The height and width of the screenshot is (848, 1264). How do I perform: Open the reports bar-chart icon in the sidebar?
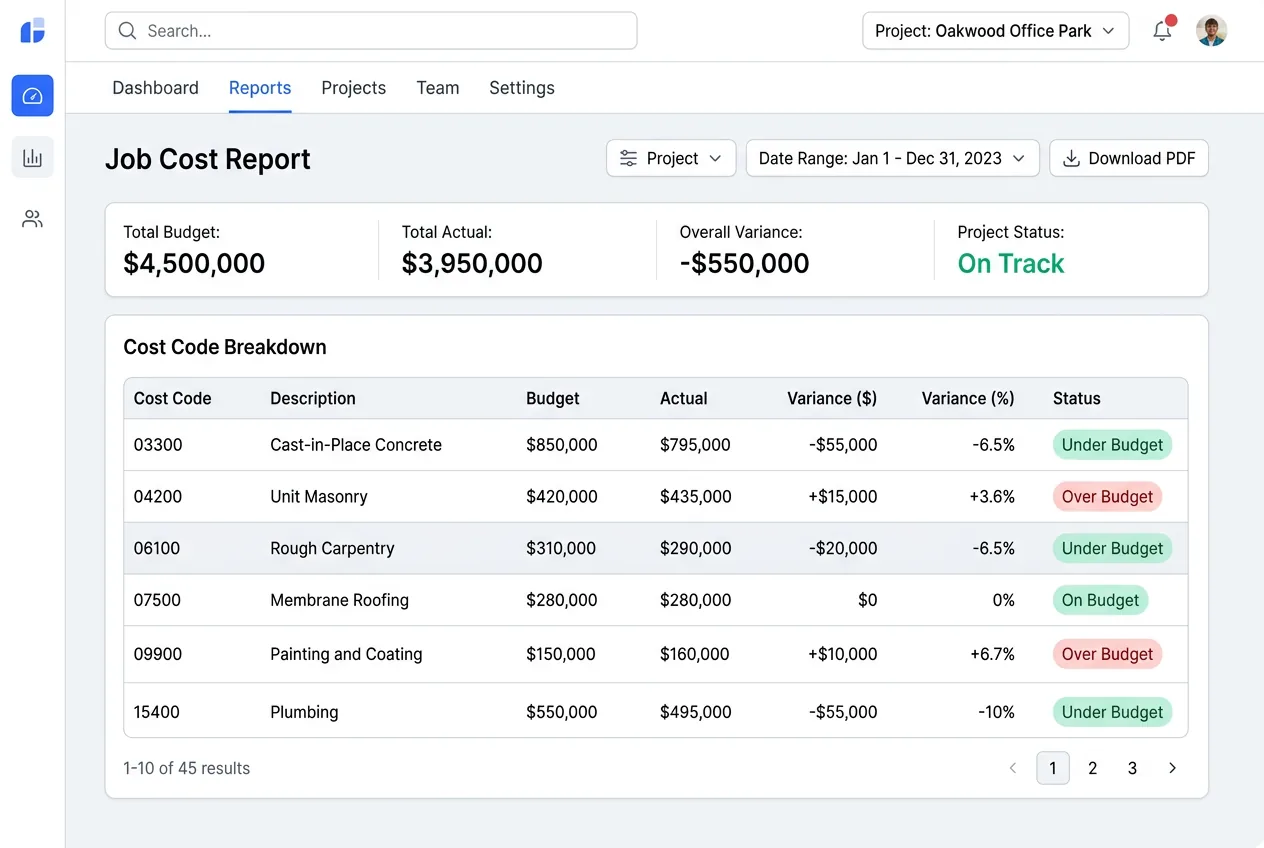pyautogui.click(x=32, y=157)
